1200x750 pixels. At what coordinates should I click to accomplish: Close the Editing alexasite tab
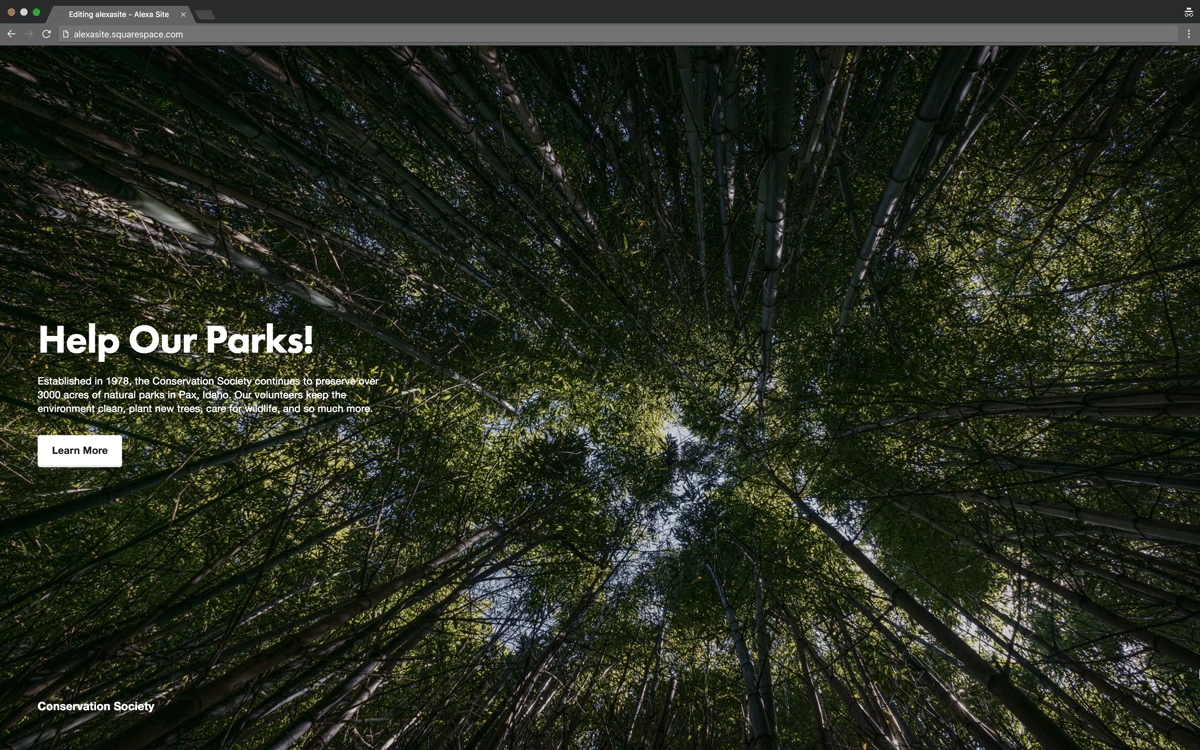point(183,15)
